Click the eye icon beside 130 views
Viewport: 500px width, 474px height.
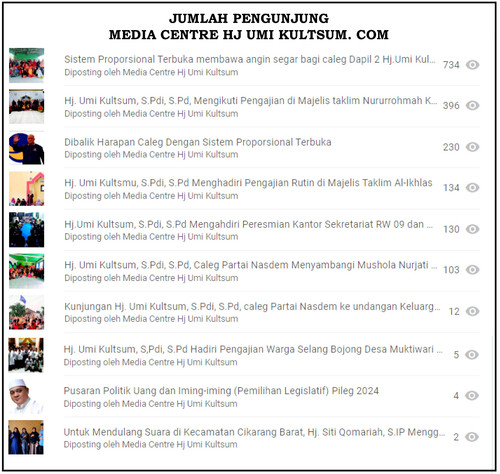(472, 229)
